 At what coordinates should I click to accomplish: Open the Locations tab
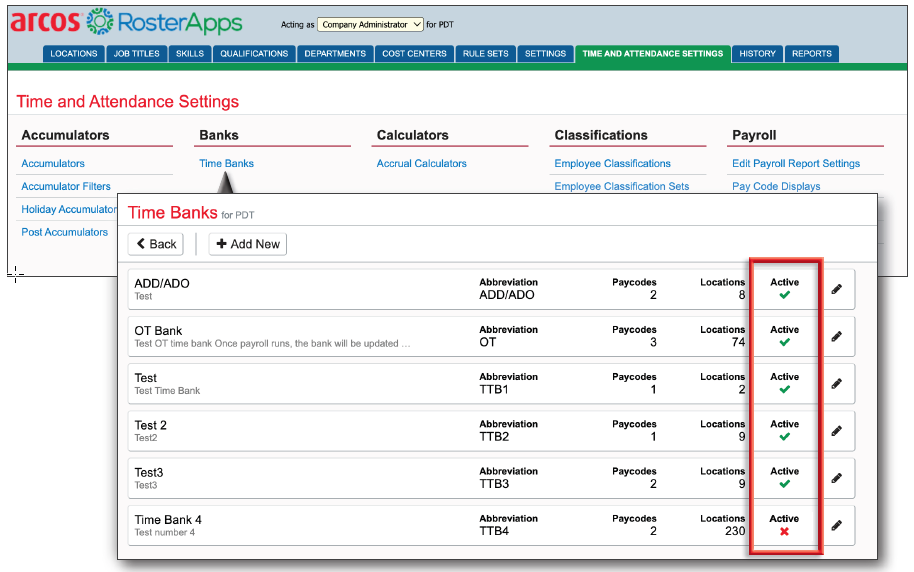pos(73,54)
